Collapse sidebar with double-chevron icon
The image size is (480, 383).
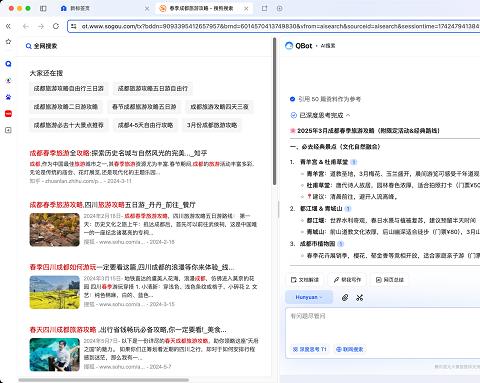8,26
